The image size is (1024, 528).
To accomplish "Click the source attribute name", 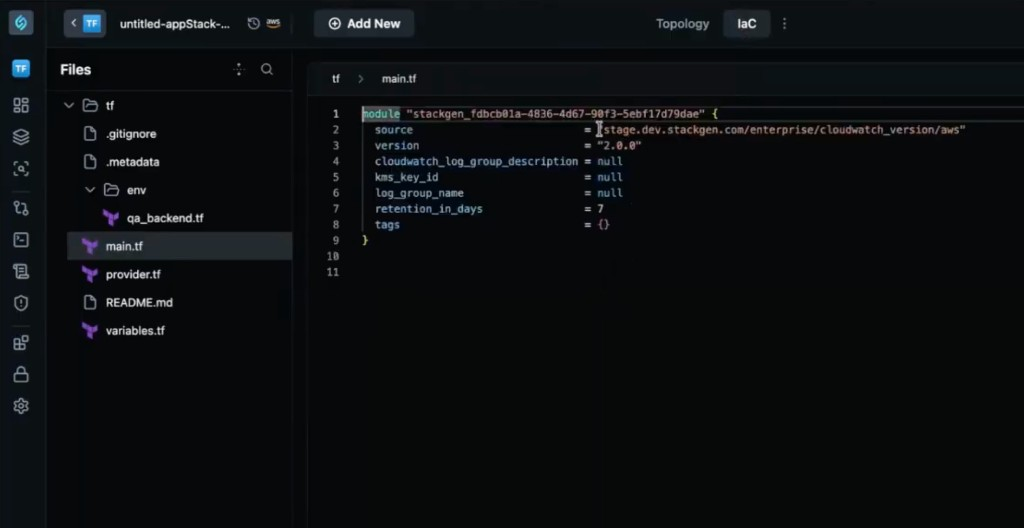I will tap(394, 129).
